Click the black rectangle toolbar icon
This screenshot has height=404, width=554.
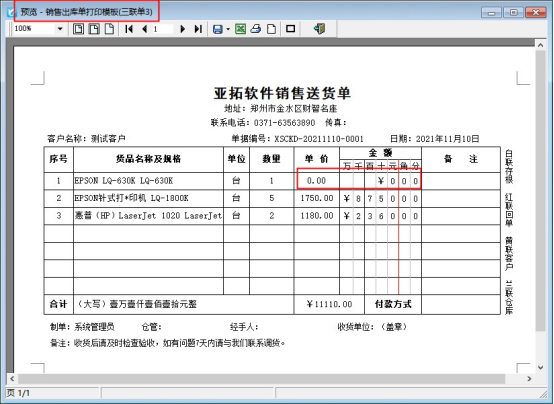tap(290, 29)
